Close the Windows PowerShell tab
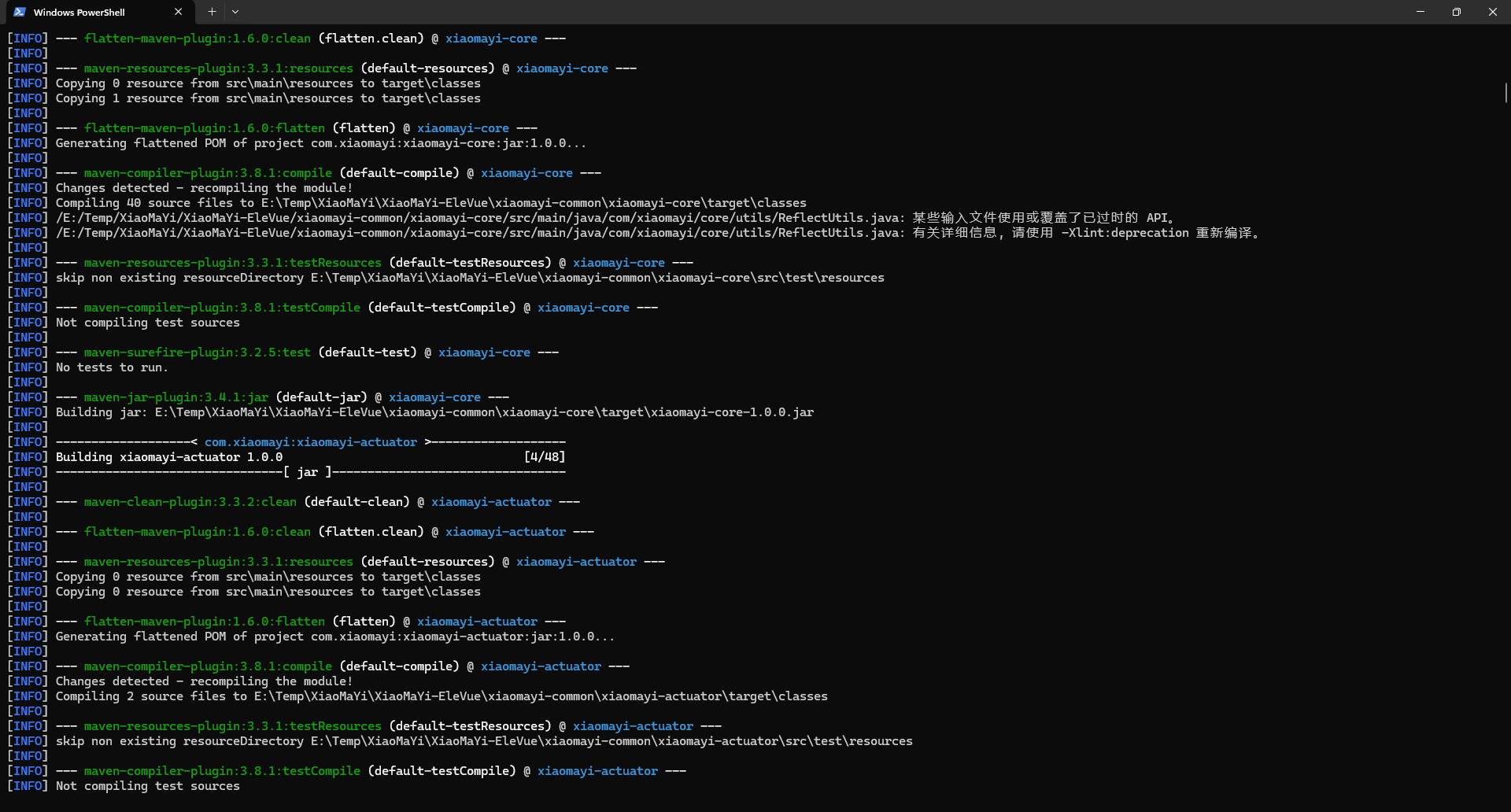 tap(178, 12)
